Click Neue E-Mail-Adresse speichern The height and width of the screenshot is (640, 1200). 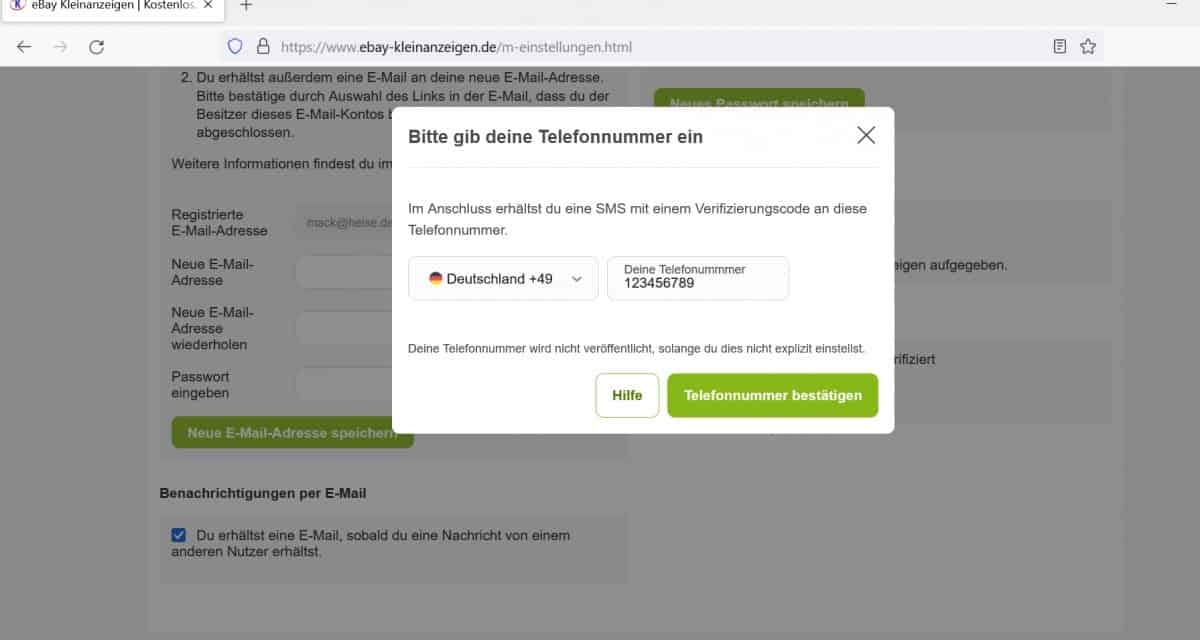(x=291, y=432)
